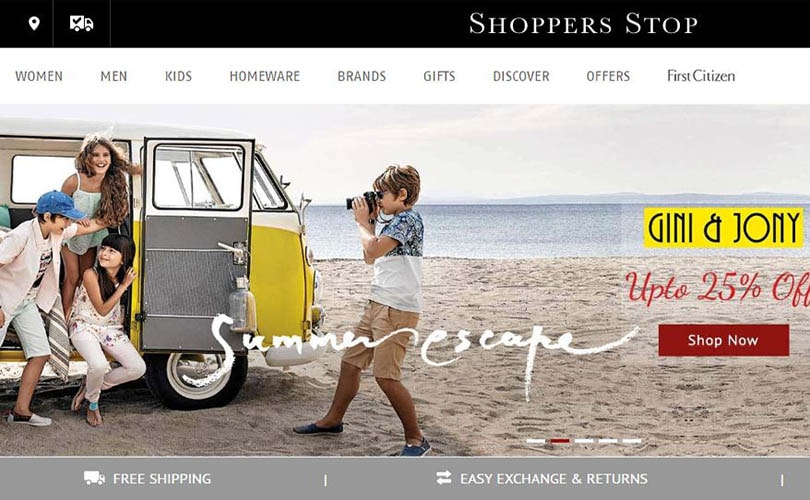Image resolution: width=810 pixels, height=500 pixels.
Task: Click the Free Shipping truck icon
Action: pos(94,478)
